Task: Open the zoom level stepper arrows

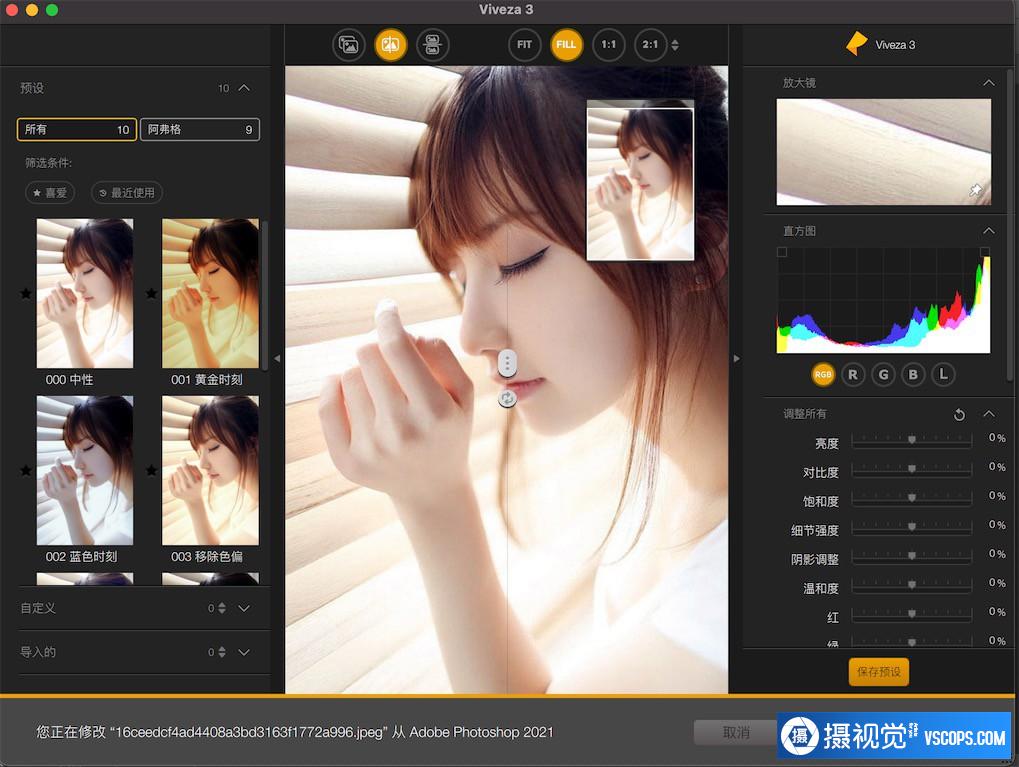Action: (x=675, y=45)
